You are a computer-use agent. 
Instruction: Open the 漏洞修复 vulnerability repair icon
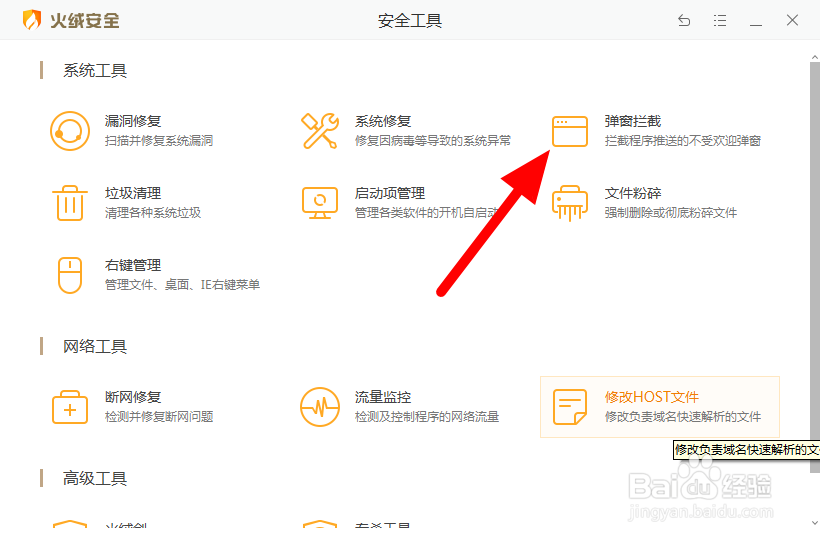(x=70, y=131)
